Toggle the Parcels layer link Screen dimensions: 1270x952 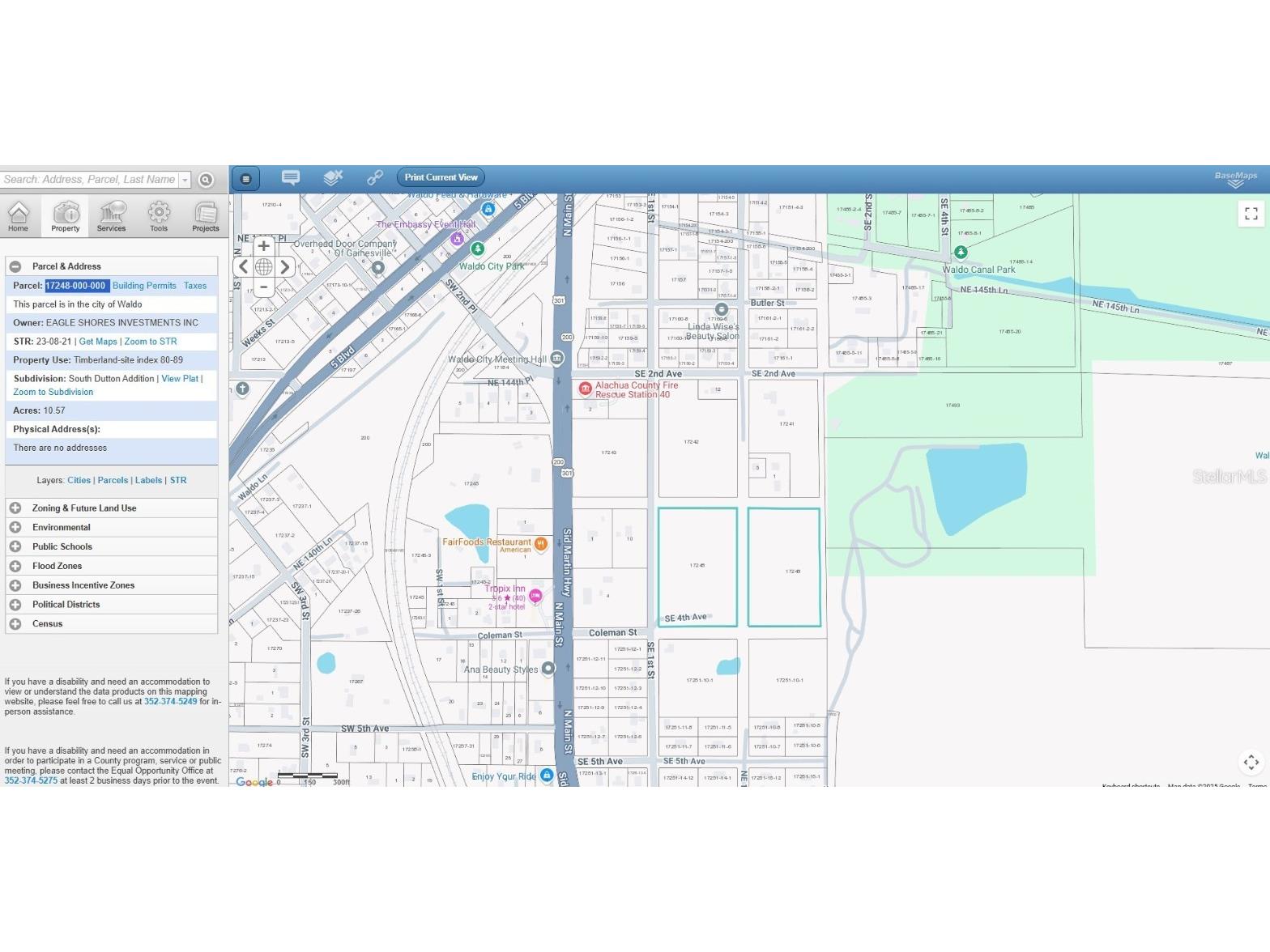pyautogui.click(x=113, y=480)
